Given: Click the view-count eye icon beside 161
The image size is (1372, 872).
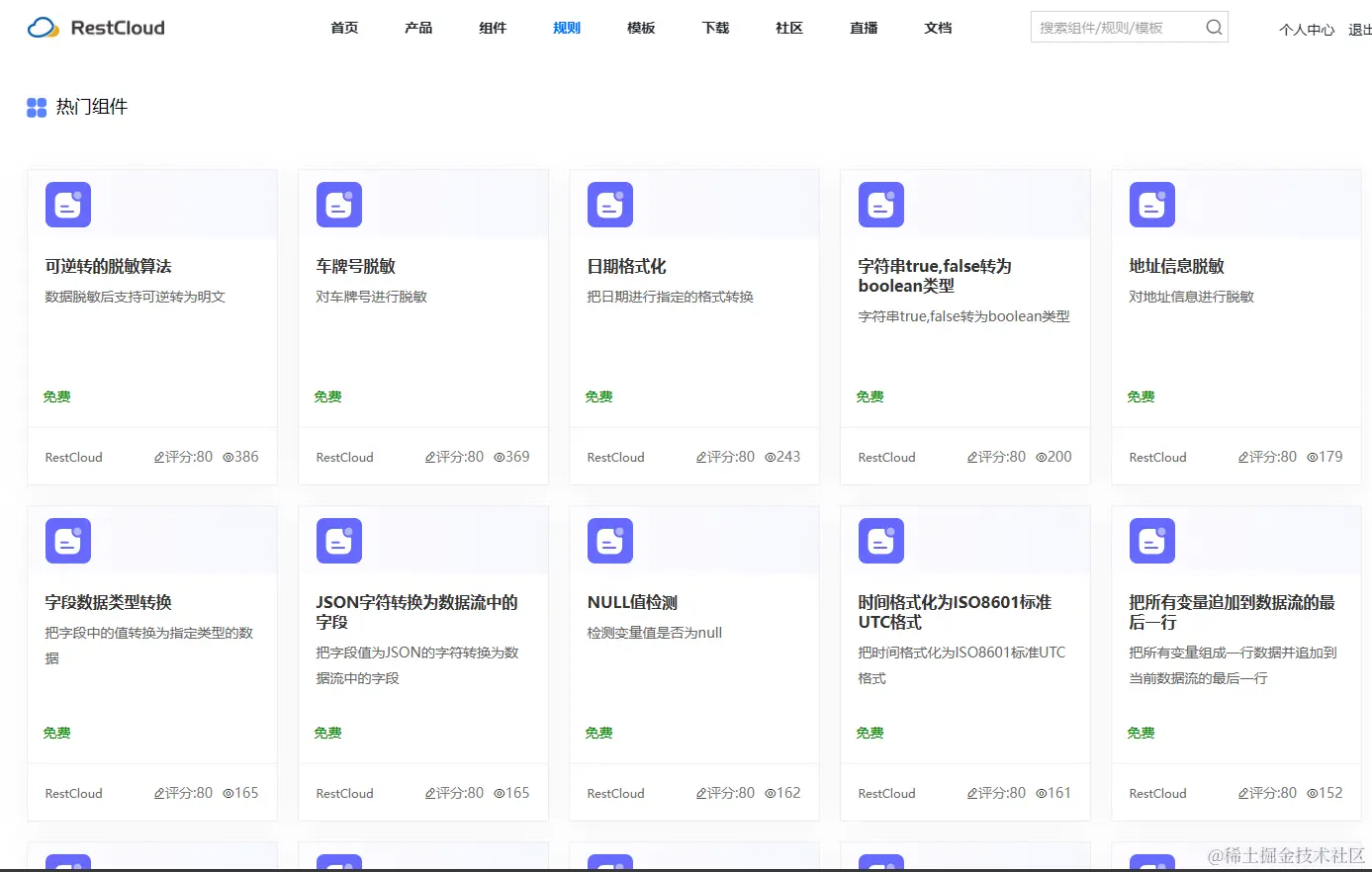Looking at the screenshot, I should 1041,793.
